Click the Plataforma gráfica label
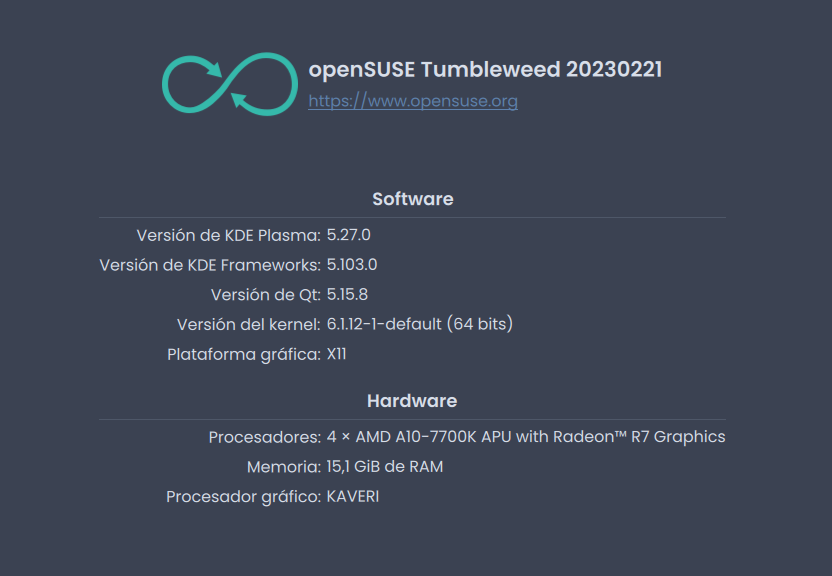The width and height of the screenshot is (832, 576). (x=244, y=354)
